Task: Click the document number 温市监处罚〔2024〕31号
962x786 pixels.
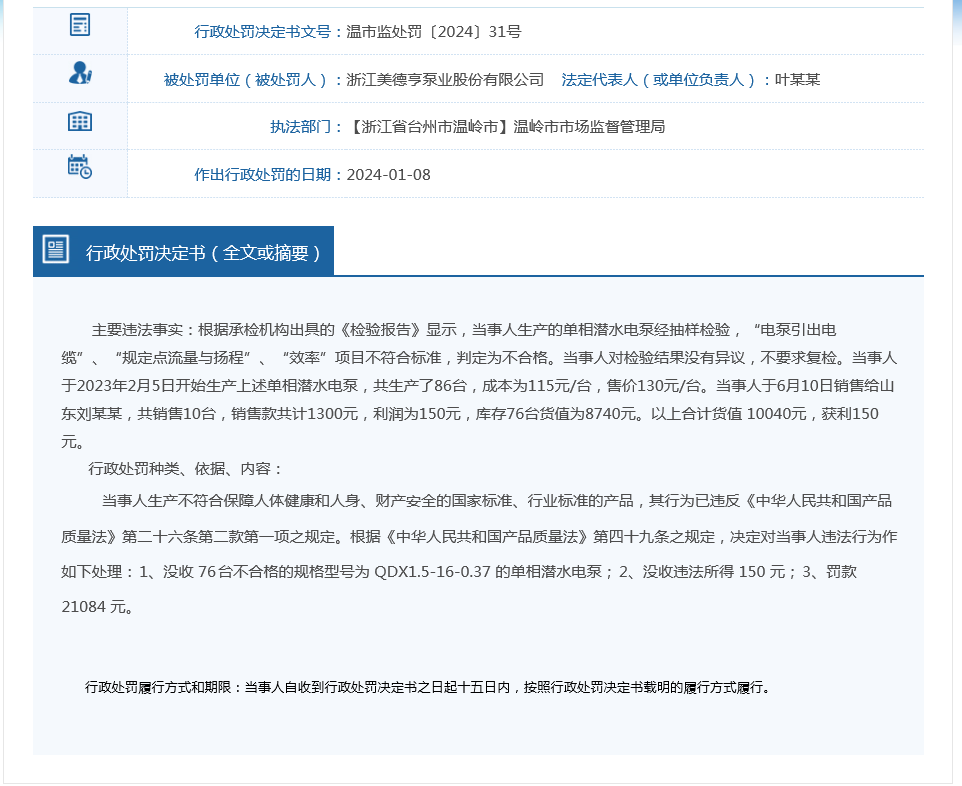Action: click(x=434, y=32)
